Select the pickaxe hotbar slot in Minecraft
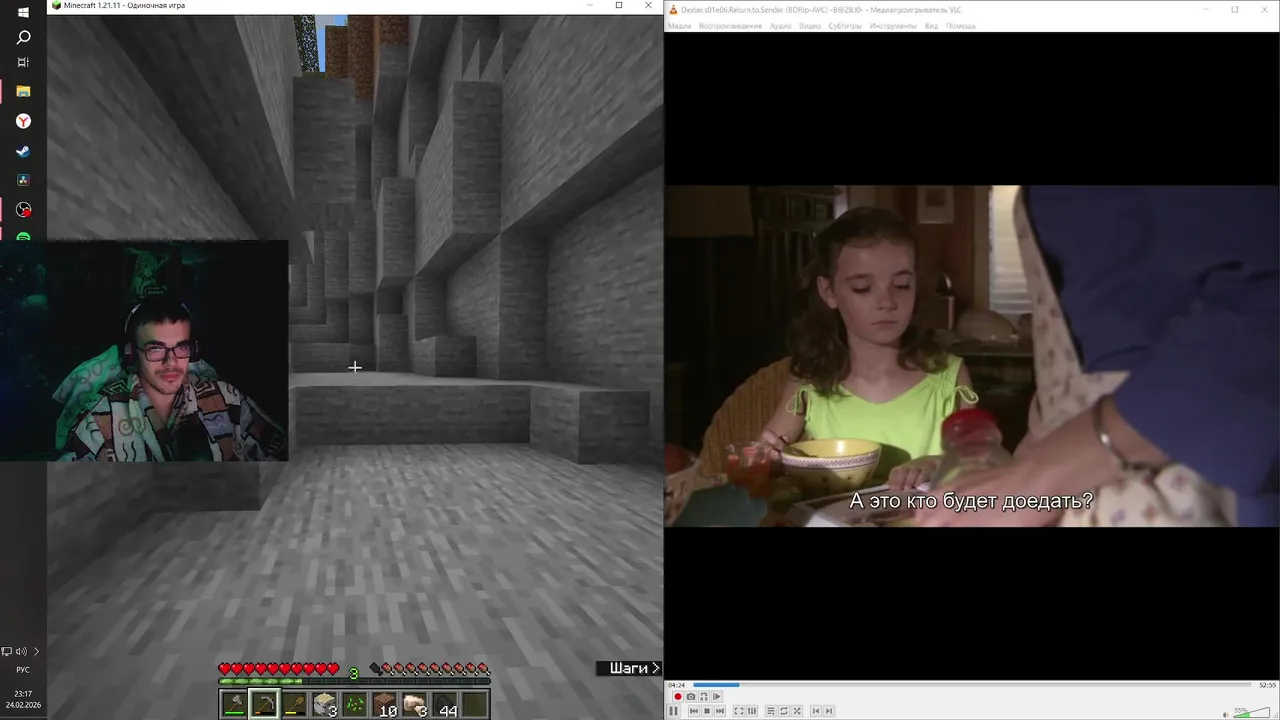The height and width of the screenshot is (720, 1280). 264,705
